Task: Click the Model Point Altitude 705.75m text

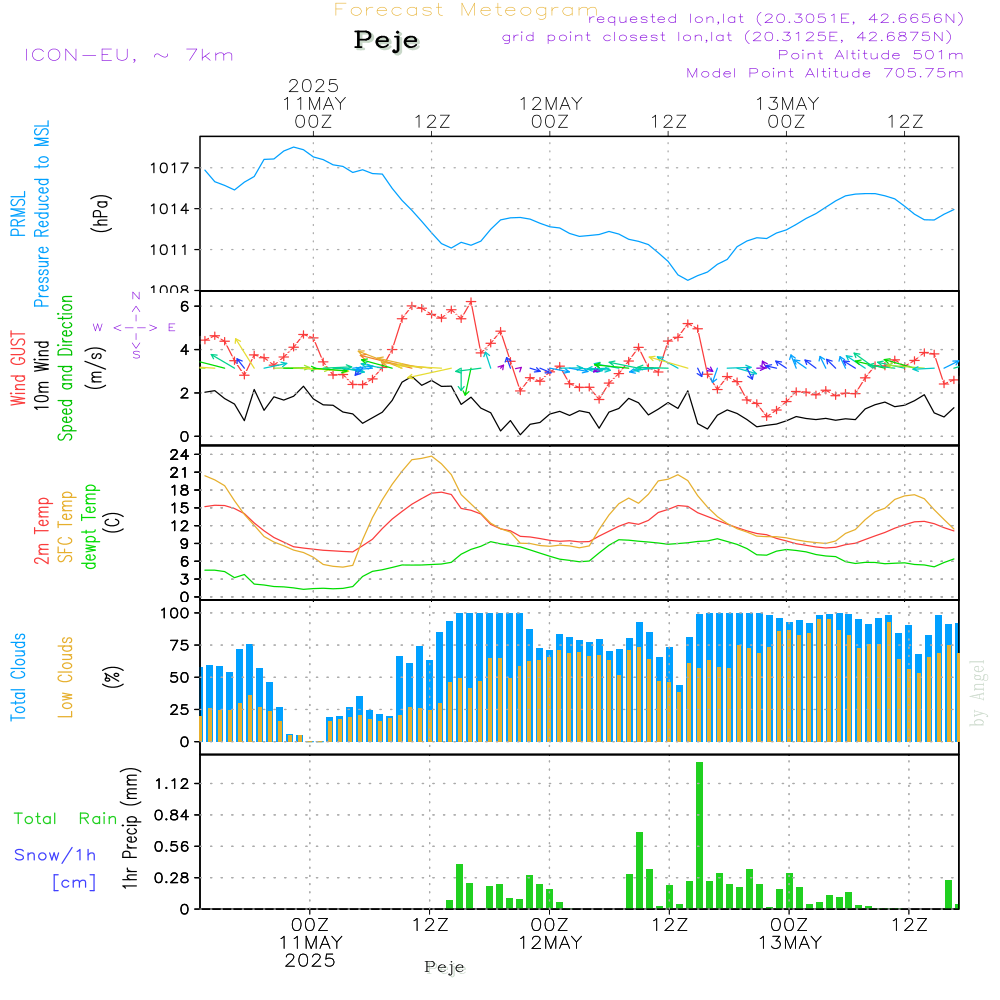Action: 824,73
